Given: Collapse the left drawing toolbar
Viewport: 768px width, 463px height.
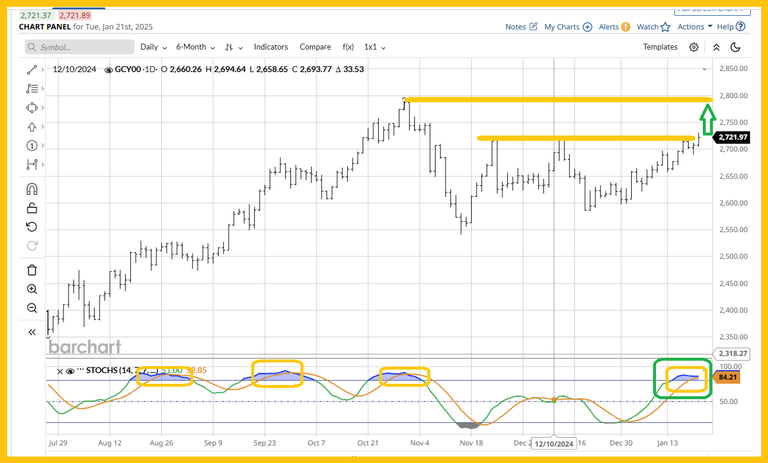Looking at the screenshot, I should (31, 331).
